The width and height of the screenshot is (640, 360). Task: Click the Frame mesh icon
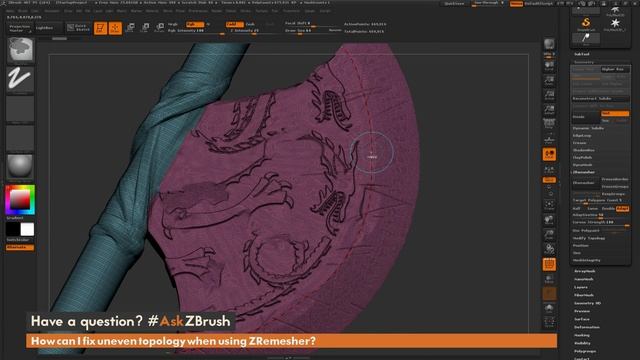(x=549, y=205)
